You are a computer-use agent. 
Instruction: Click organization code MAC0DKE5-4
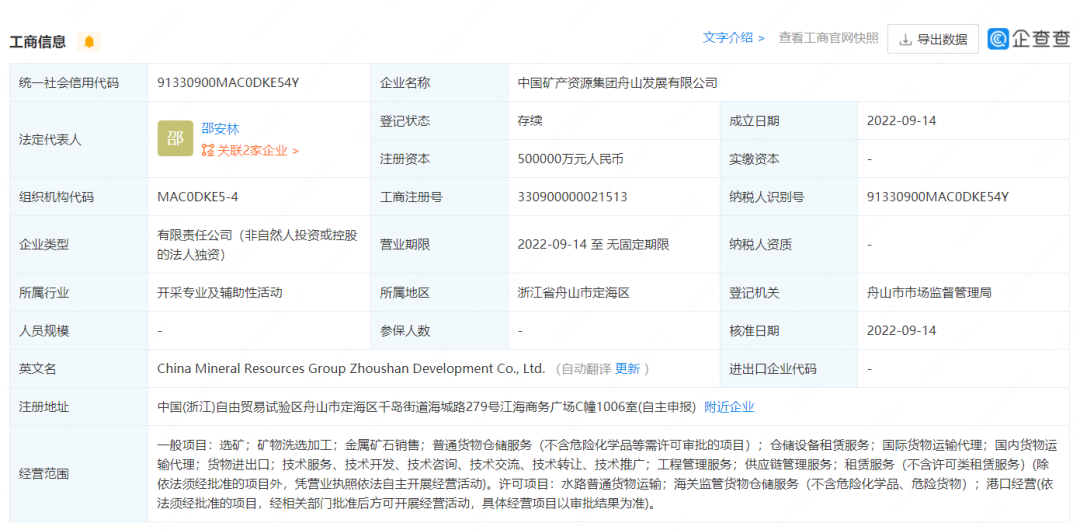point(198,197)
